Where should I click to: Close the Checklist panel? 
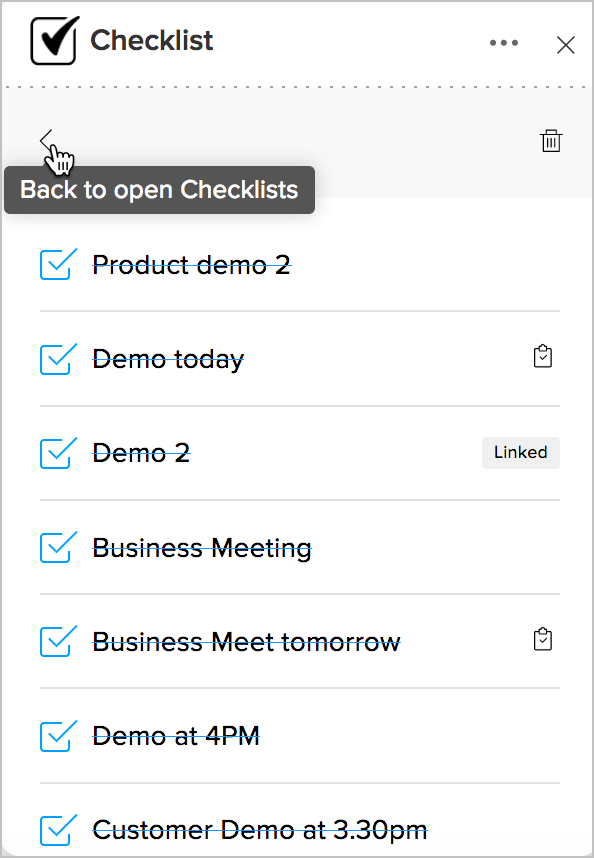pos(566,45)
